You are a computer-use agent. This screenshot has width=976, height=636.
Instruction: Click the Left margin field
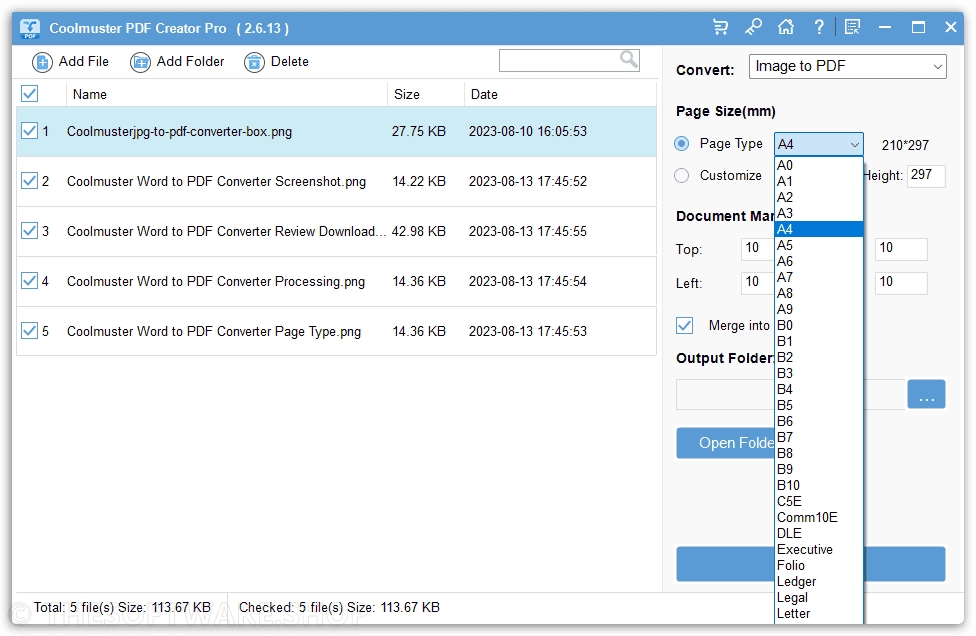(758, 283)
